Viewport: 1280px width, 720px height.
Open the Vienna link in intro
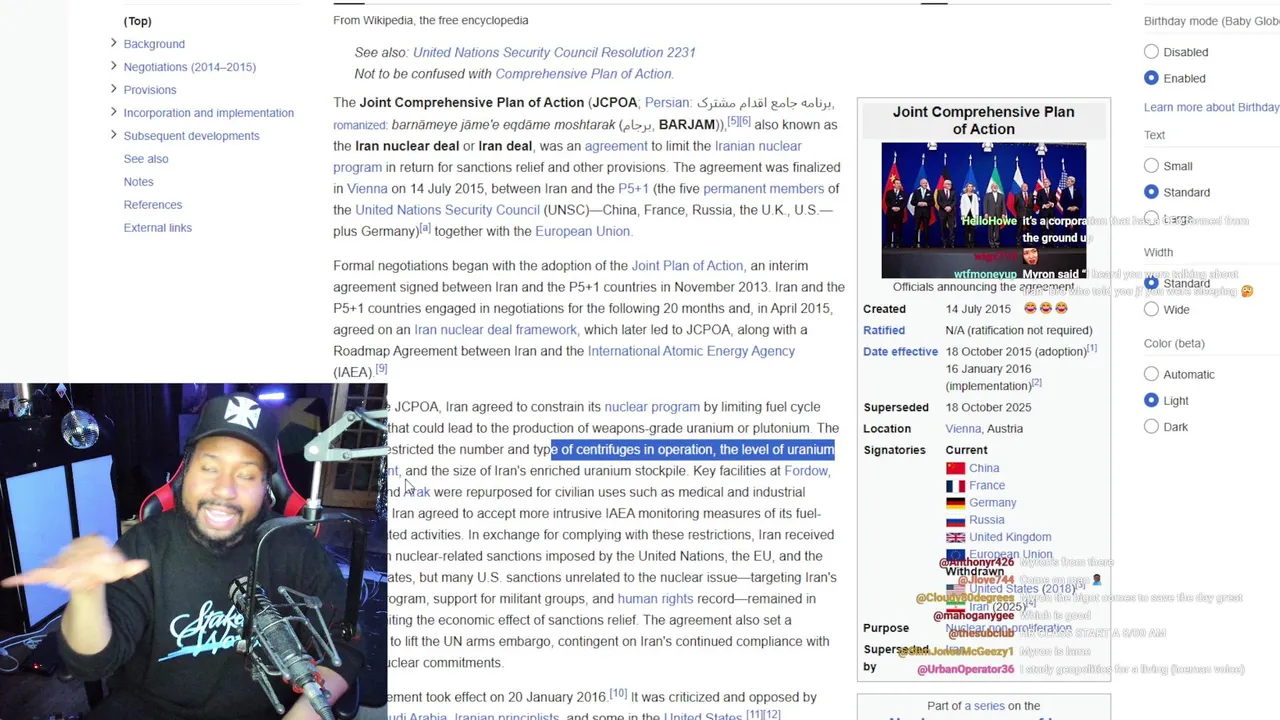pyautogui.click(x=367, y=189)
